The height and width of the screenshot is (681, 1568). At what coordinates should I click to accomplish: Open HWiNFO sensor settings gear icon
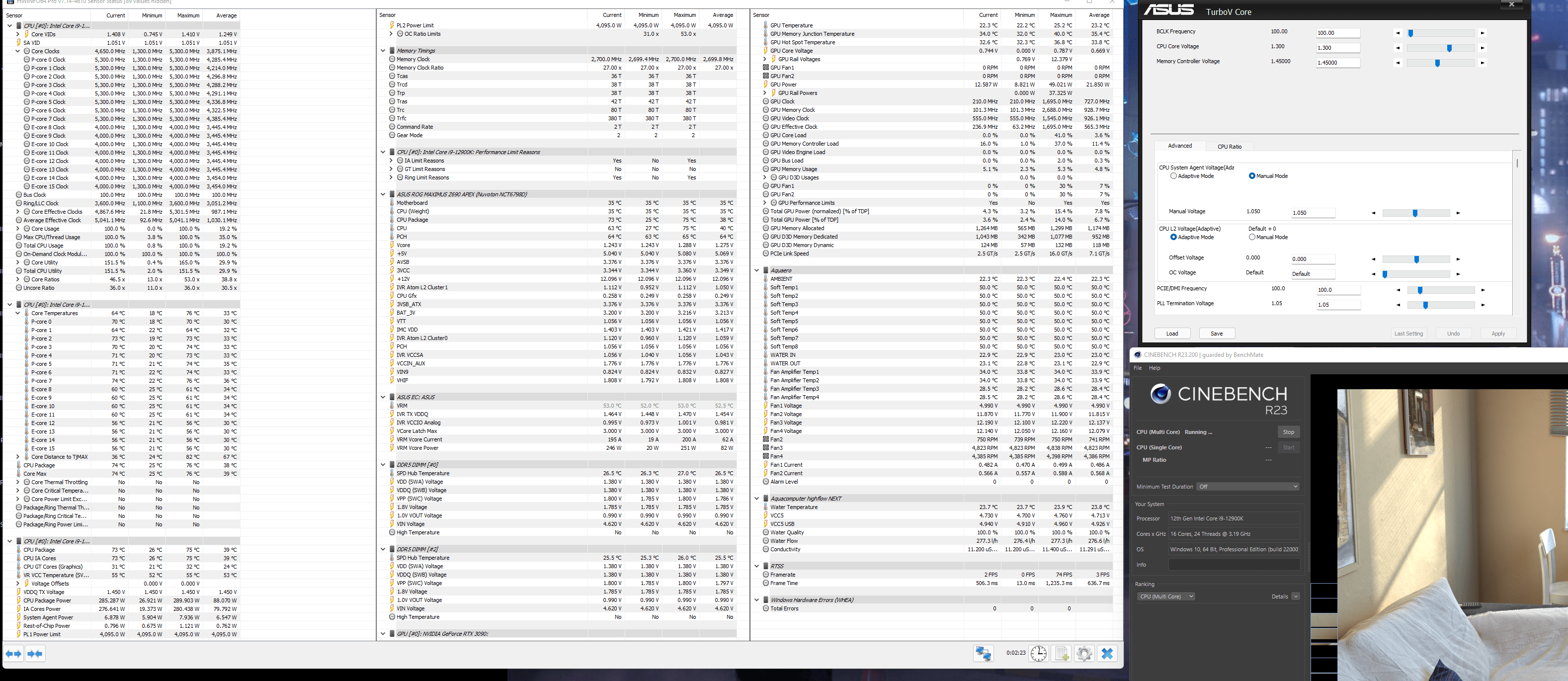(1084, 653)
